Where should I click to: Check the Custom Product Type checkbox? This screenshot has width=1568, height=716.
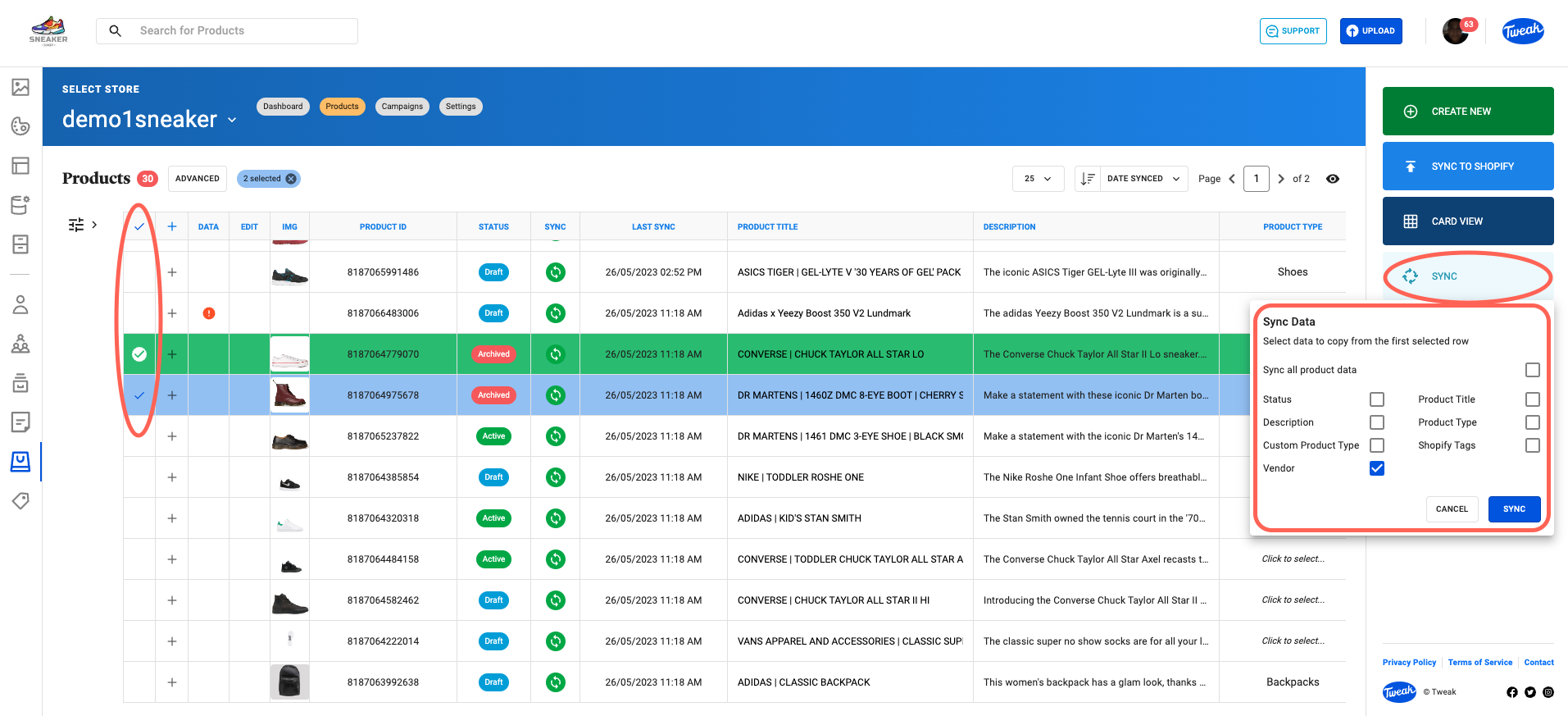point(1377,445)
